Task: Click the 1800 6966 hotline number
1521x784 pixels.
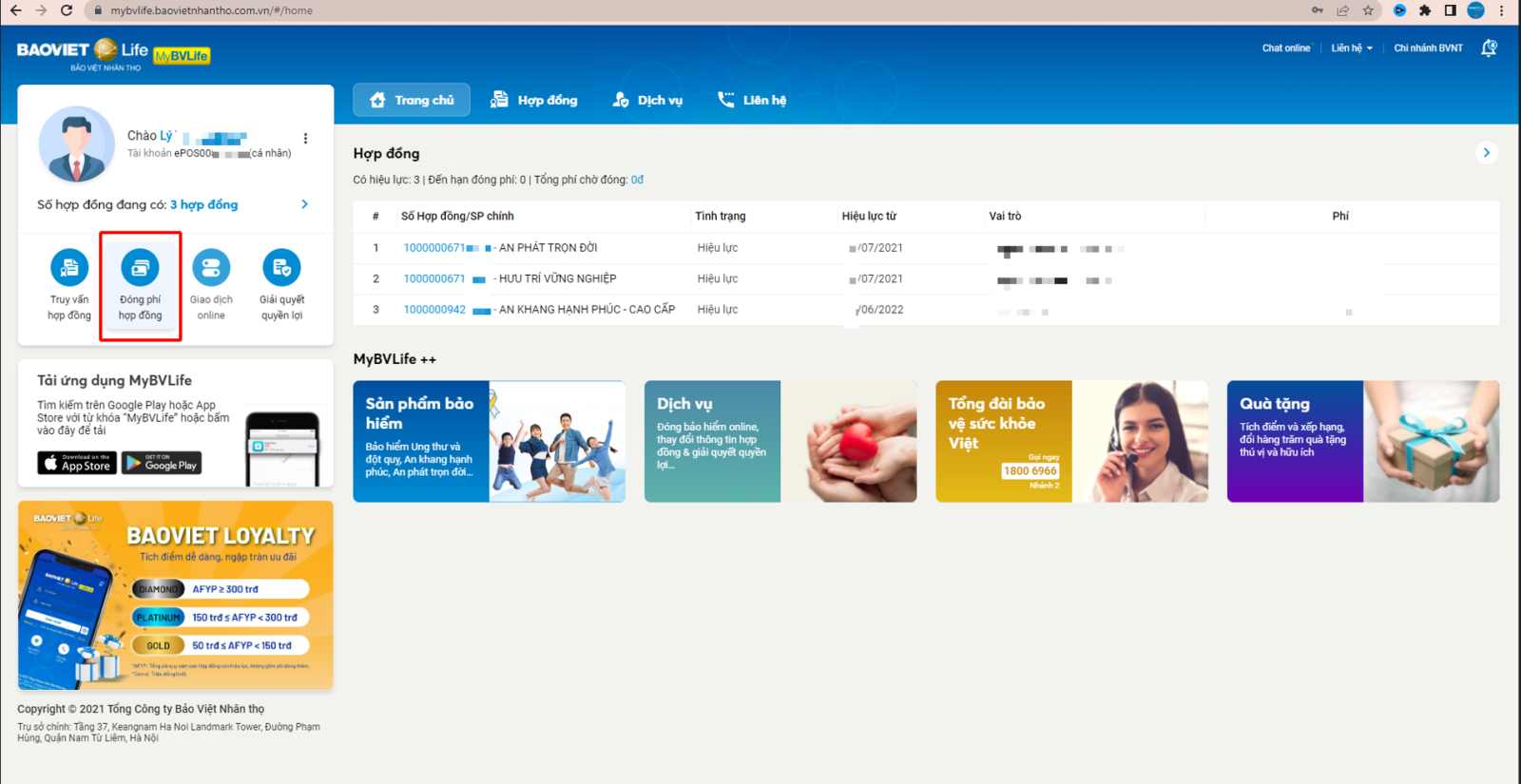Action: pyautogui.click(x=1030, y=470)
